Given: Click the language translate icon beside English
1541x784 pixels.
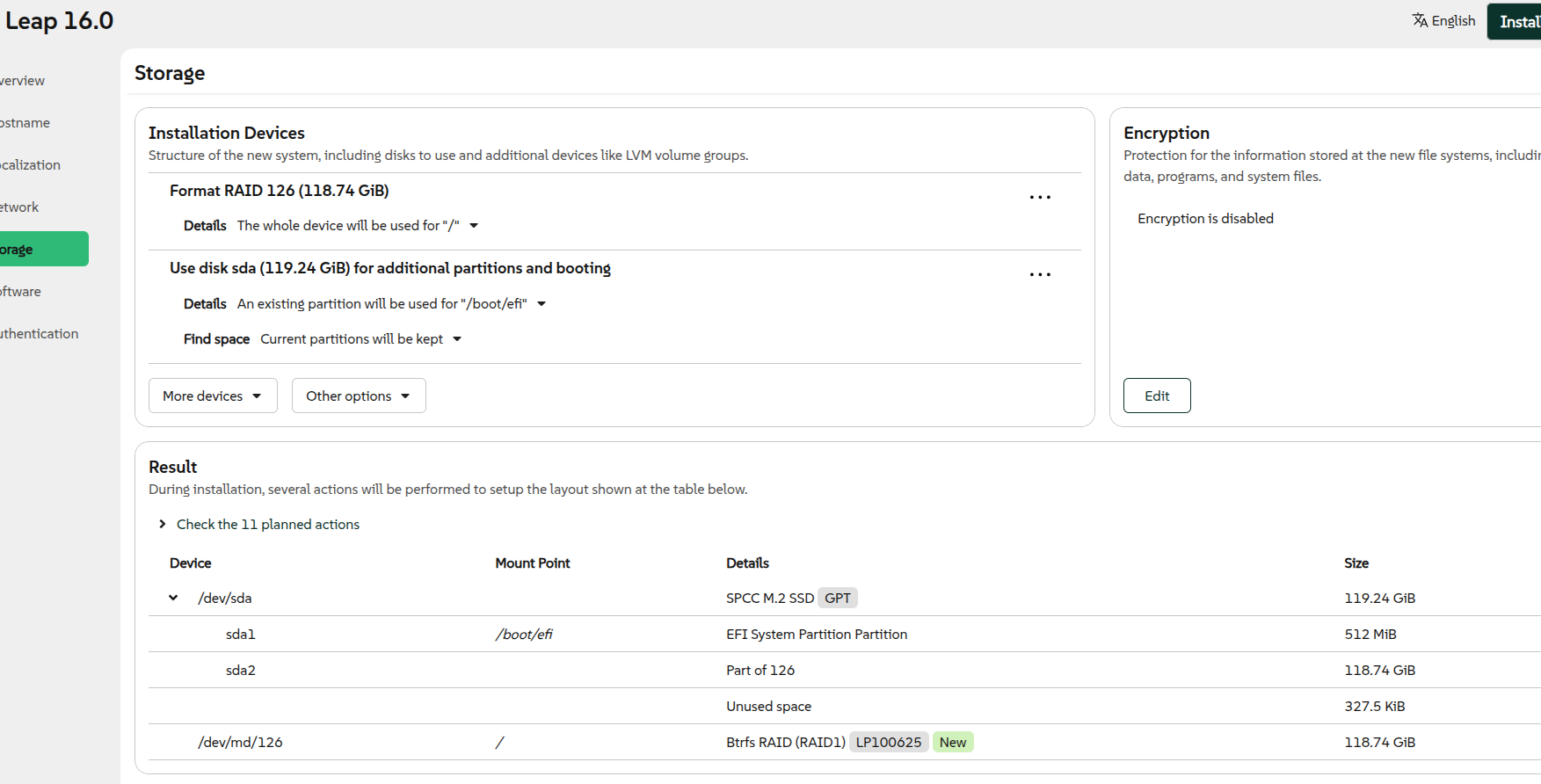Looking at the screenshot, I should (1420, 20).
